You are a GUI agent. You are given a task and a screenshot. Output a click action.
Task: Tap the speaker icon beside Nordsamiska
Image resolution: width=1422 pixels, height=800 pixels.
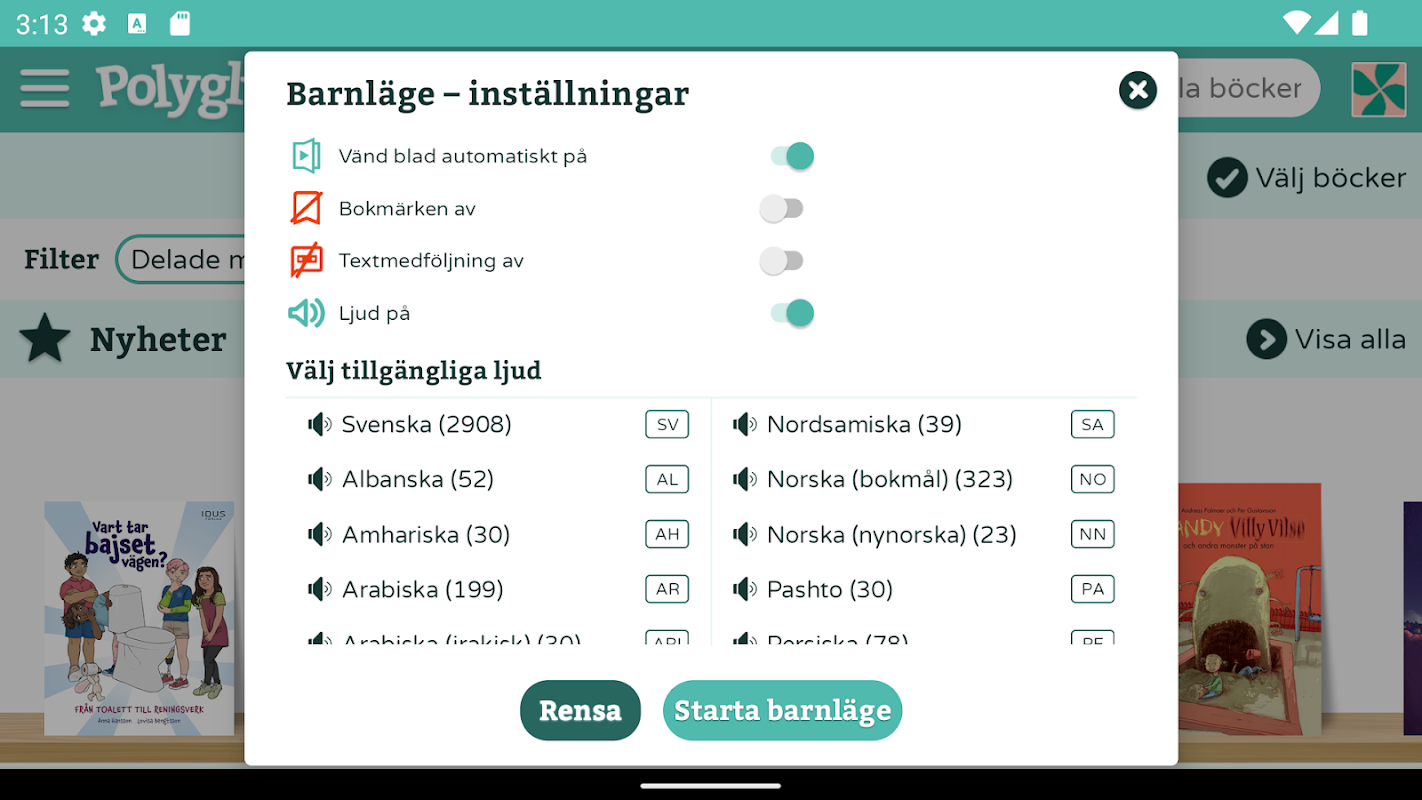(744, 424)
